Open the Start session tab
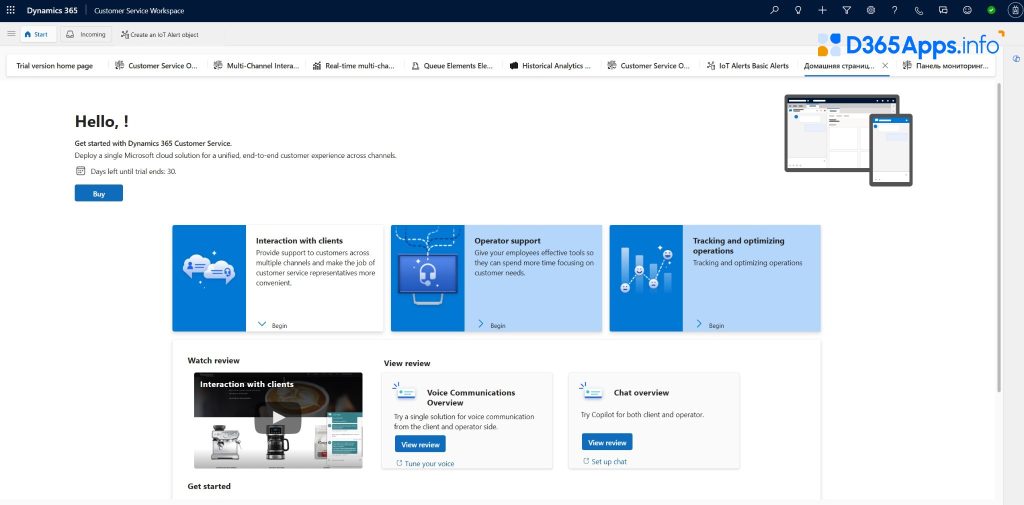This screenshot has width=1024, height=505. [38, 35]
